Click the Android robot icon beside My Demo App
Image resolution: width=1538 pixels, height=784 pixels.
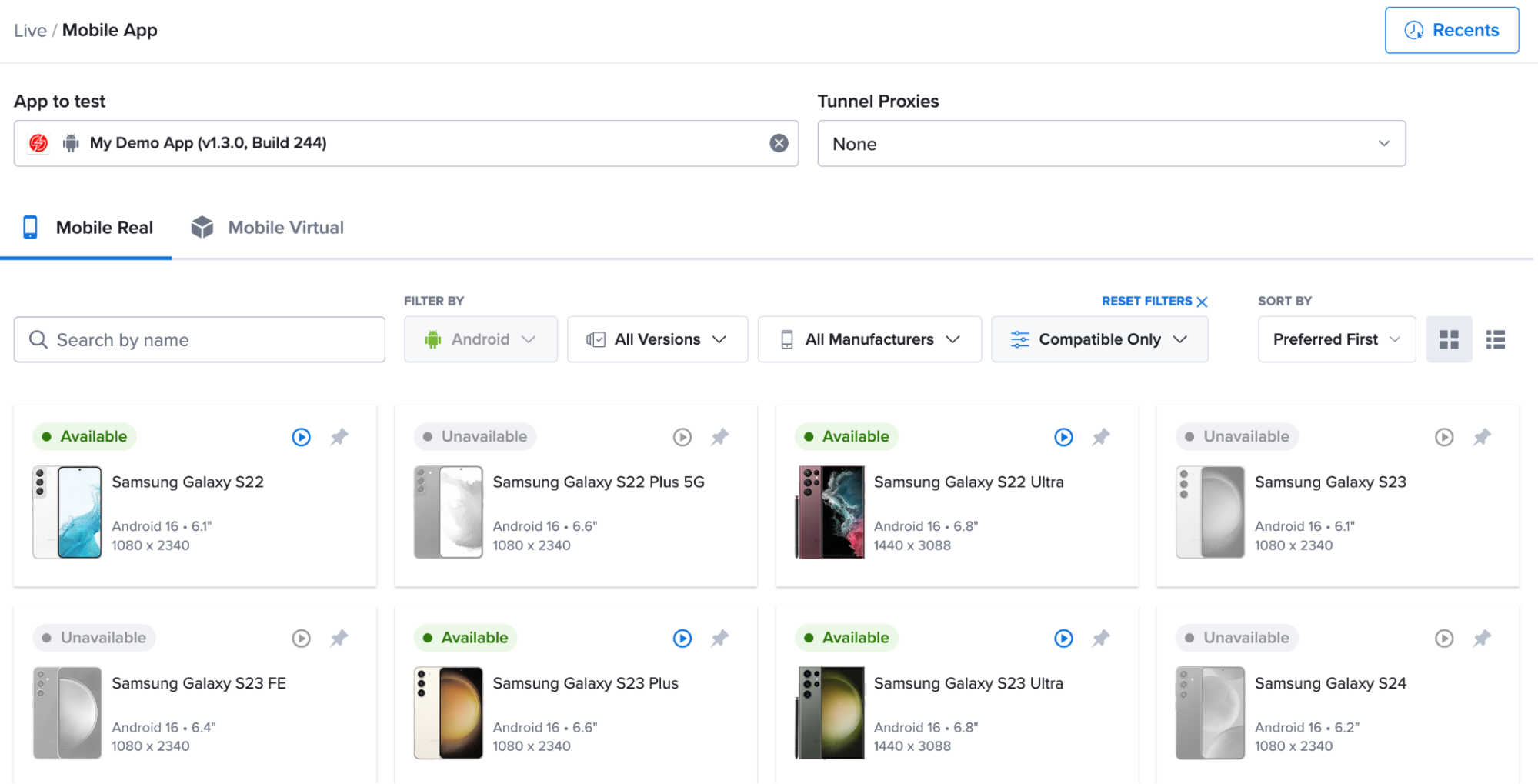pos(71,143)
